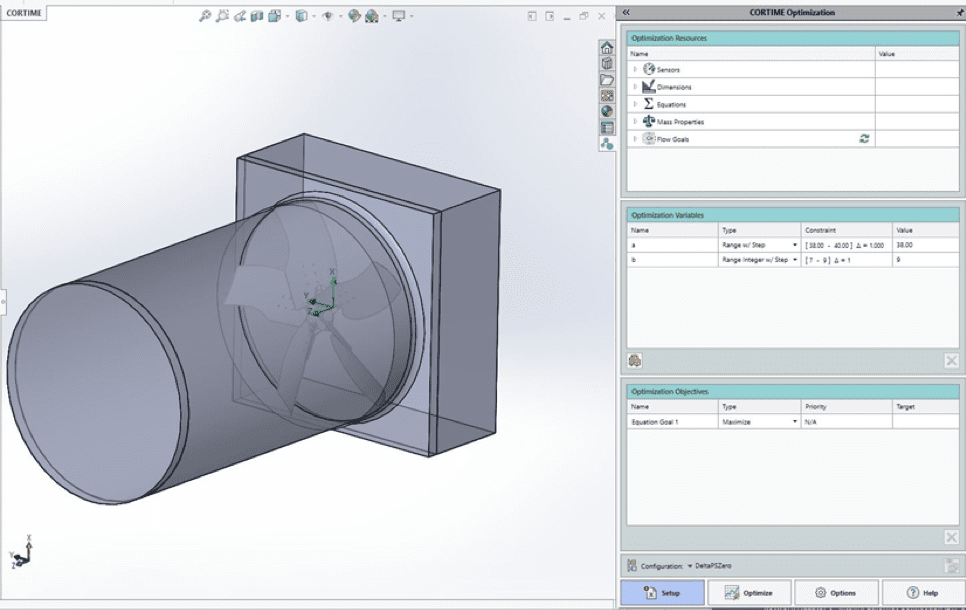The image size is (966, 610).
Task: Click the left-panel collapse viewport icon
Action: point(532,16)
